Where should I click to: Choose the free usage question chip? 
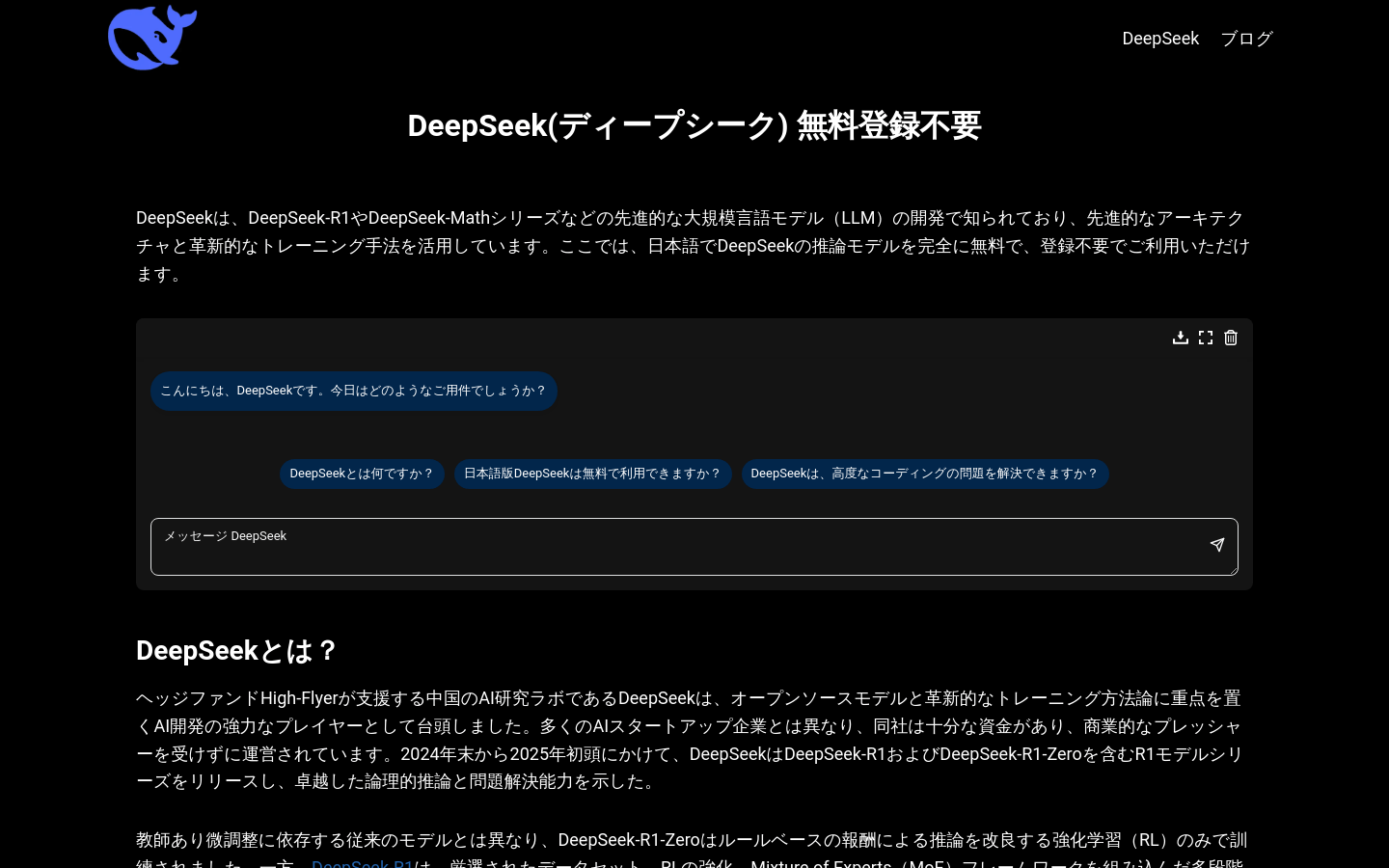592,474
